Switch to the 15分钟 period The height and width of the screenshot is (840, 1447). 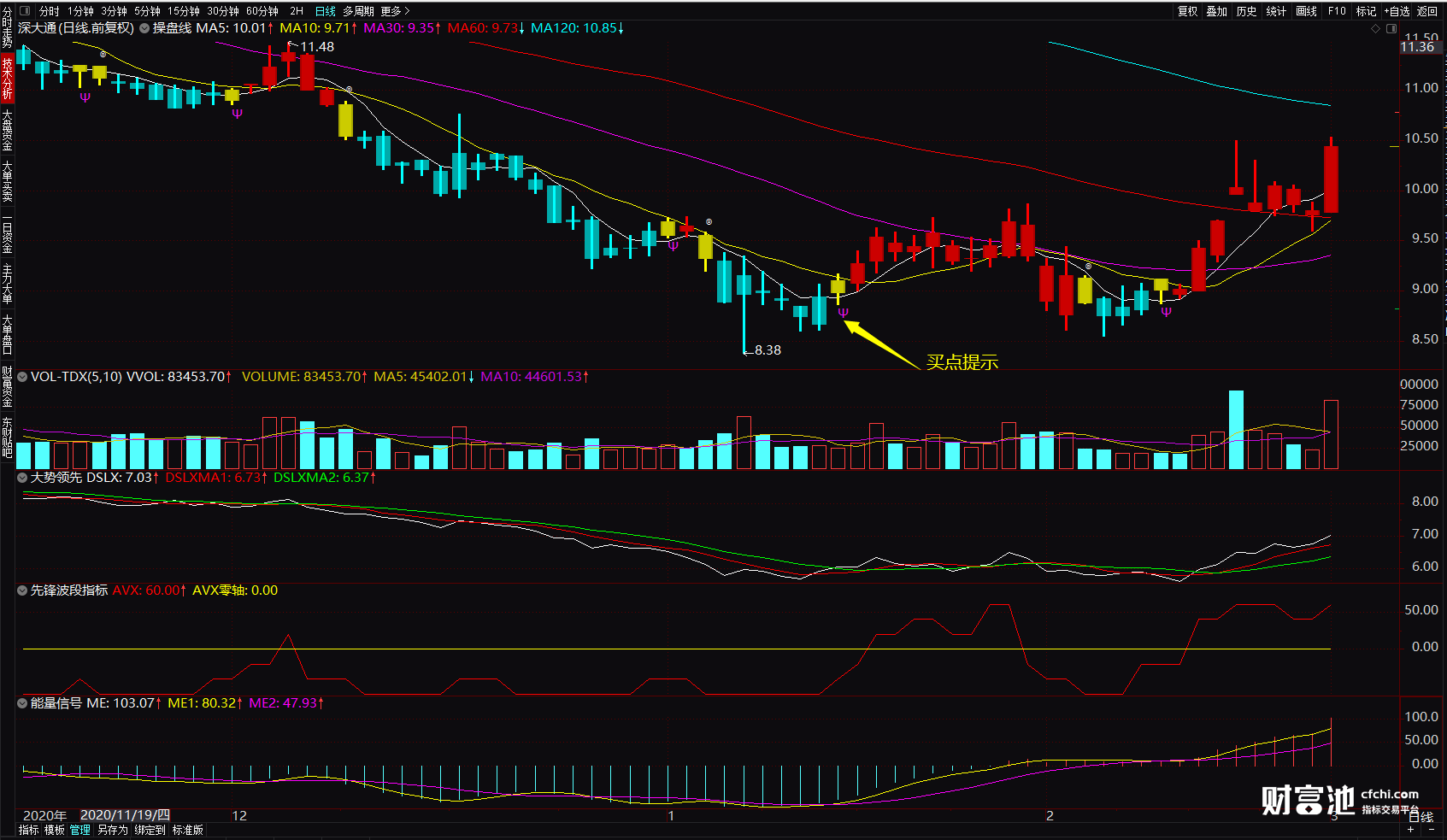click(x=184, y=11)
